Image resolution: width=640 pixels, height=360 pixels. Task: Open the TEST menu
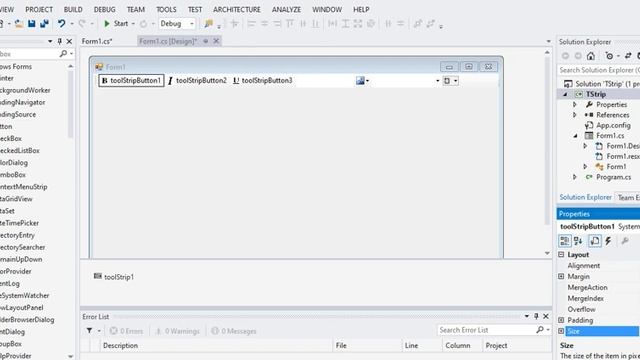pos(195,9)
